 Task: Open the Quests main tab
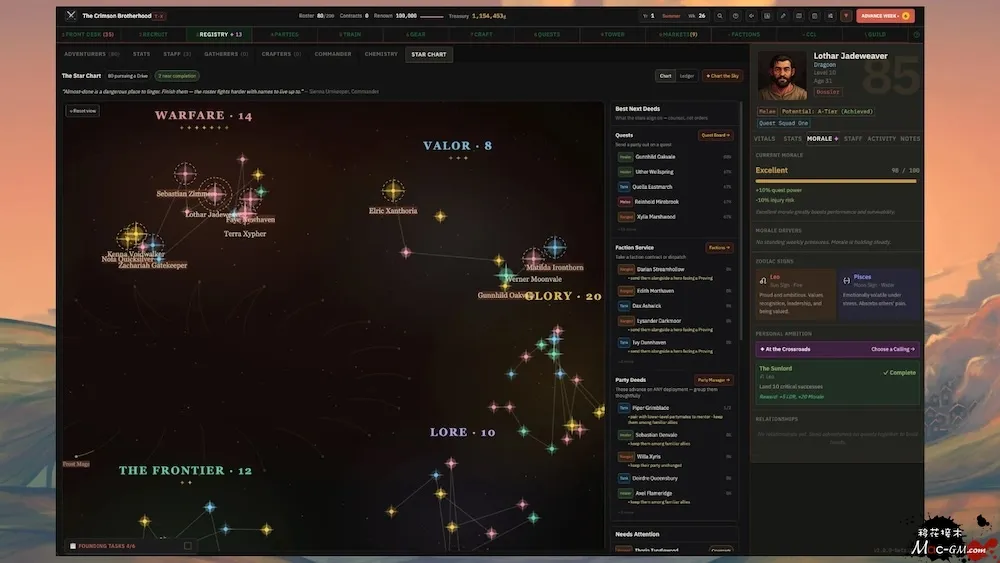[x=547, y=34]
